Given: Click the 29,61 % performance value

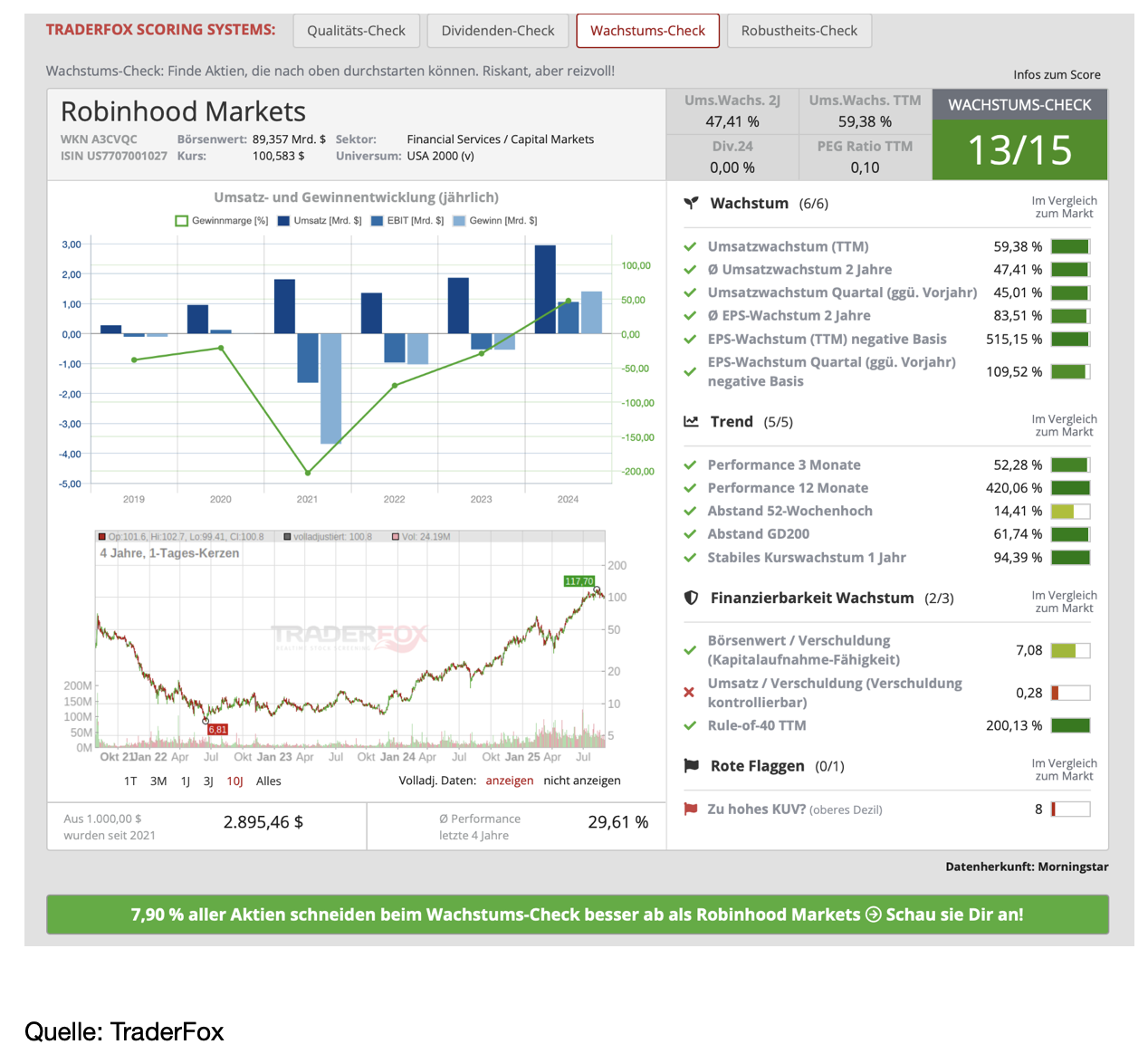Looking at the screenshot, I should pyautogui.click(x=618, y=822).
